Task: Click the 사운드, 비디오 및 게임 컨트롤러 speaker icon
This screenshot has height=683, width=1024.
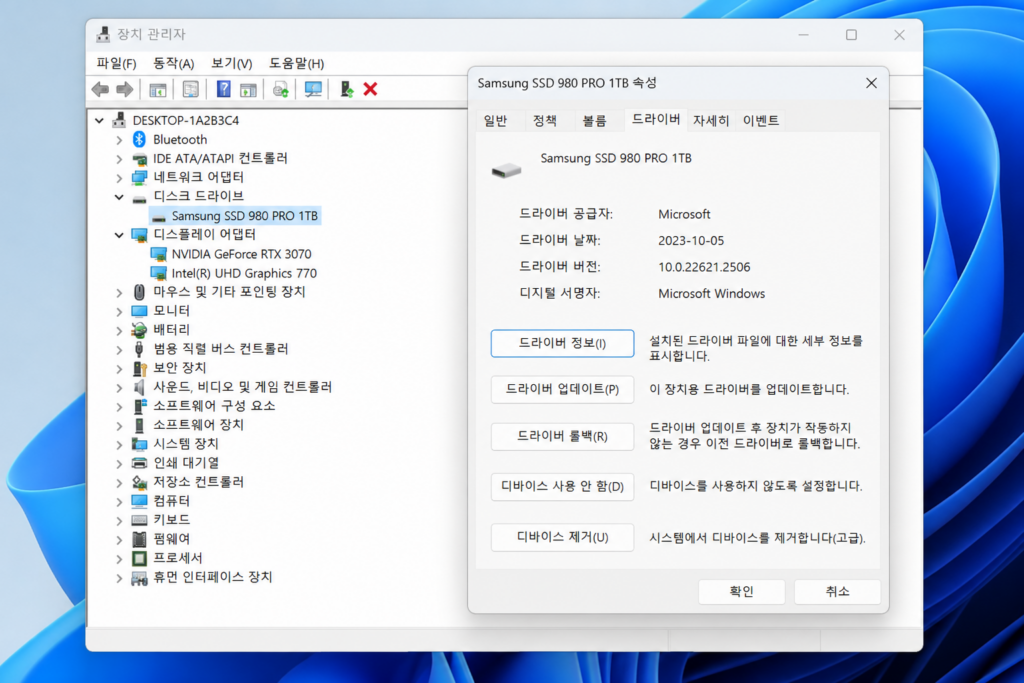Action: [139, 387]
